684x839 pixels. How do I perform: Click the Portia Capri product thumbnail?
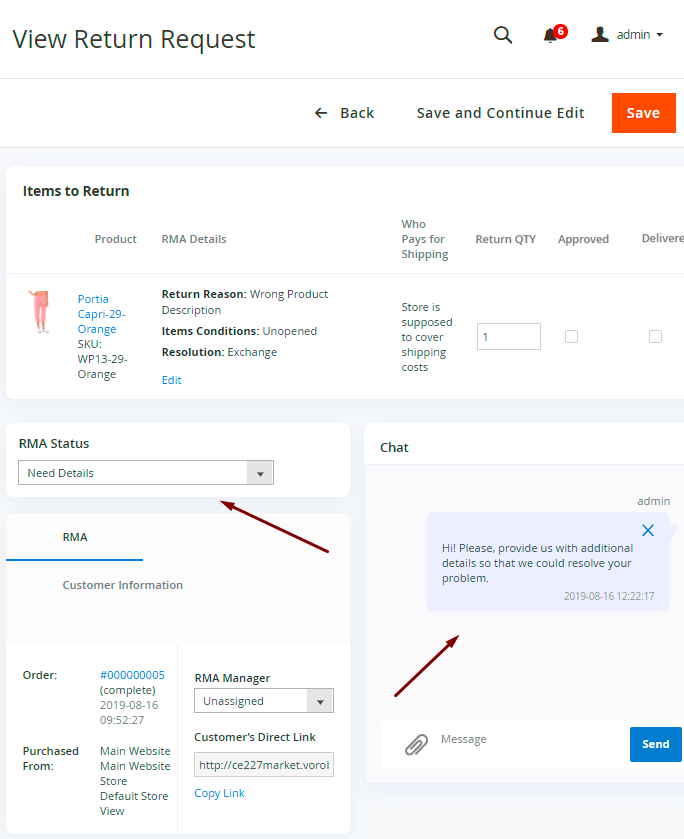coord(39,312)
